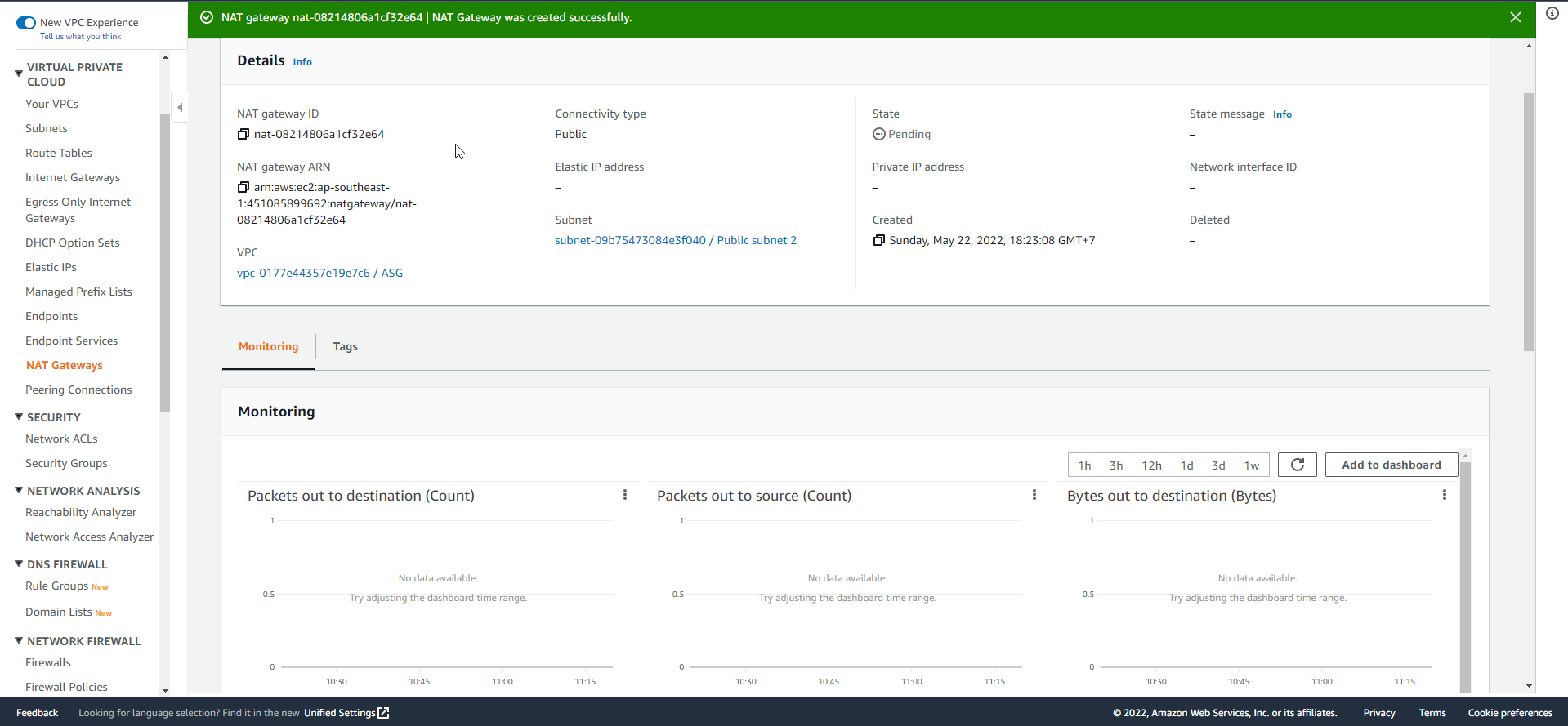Click main page vertical scrollbar thumb
Viewport: 1568px width, 726px height.
coord(1529,222)
